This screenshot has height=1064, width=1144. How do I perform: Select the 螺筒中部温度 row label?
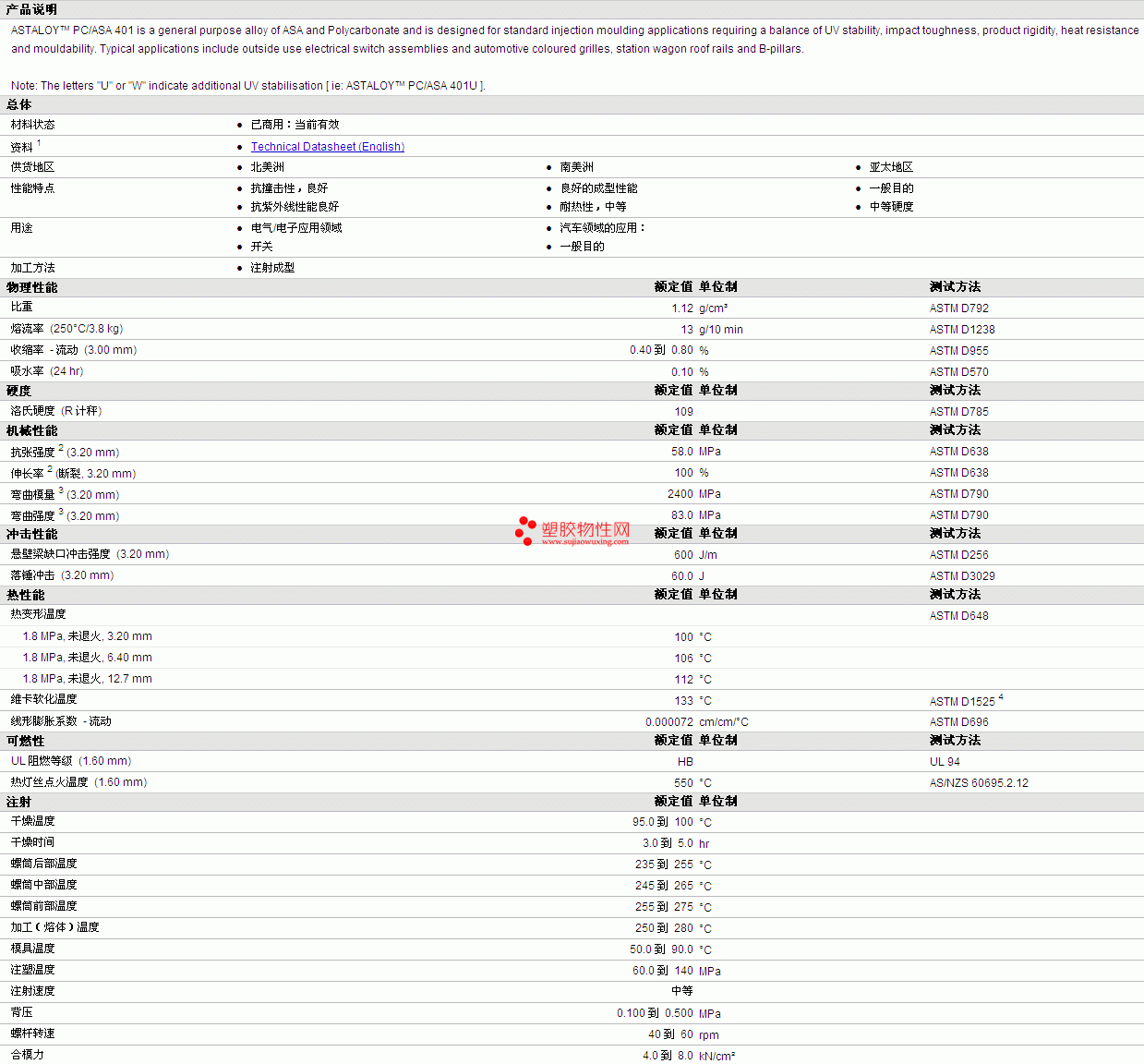click(43, 885)
